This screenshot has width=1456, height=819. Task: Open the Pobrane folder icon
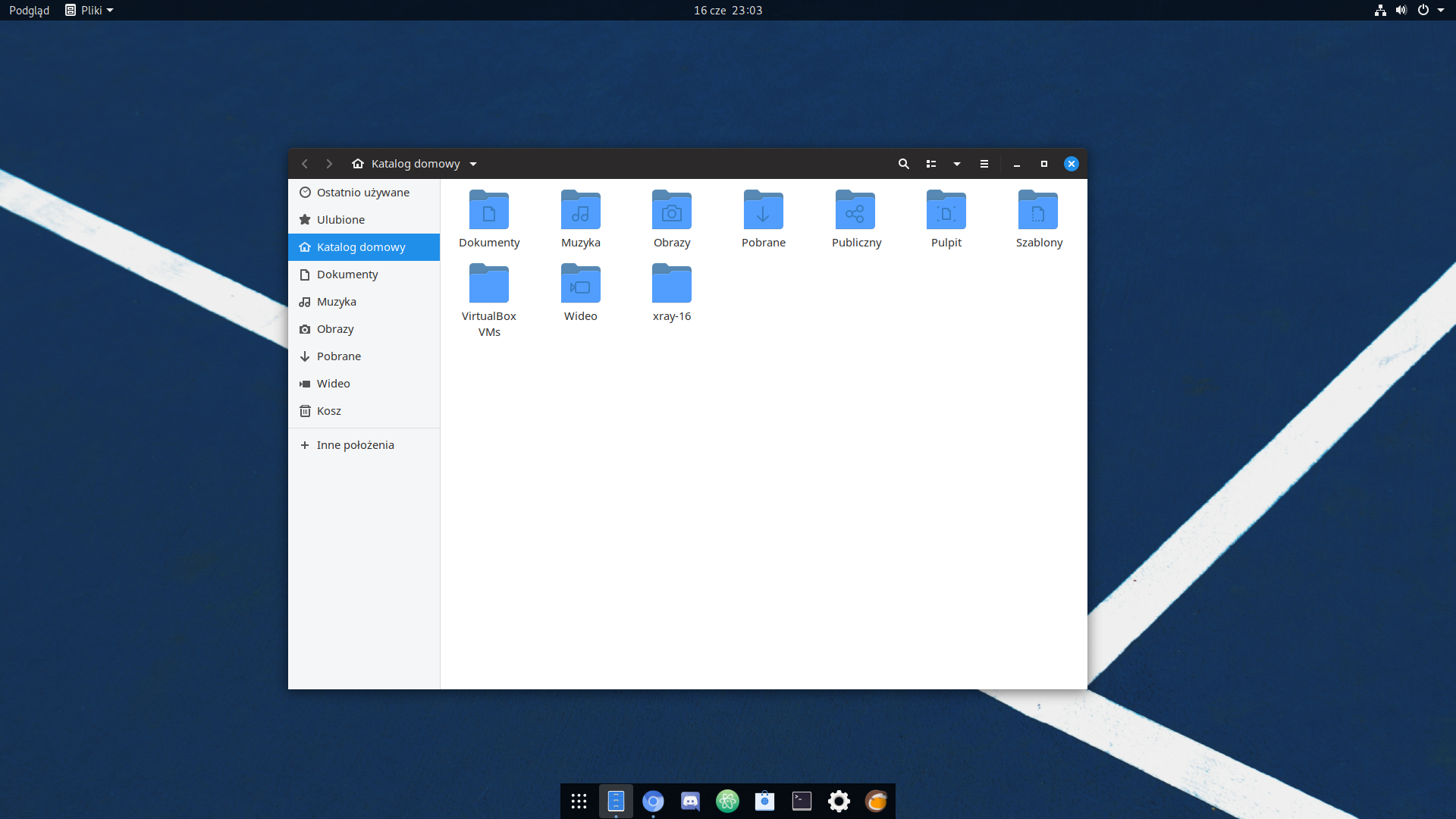(764, 210)
